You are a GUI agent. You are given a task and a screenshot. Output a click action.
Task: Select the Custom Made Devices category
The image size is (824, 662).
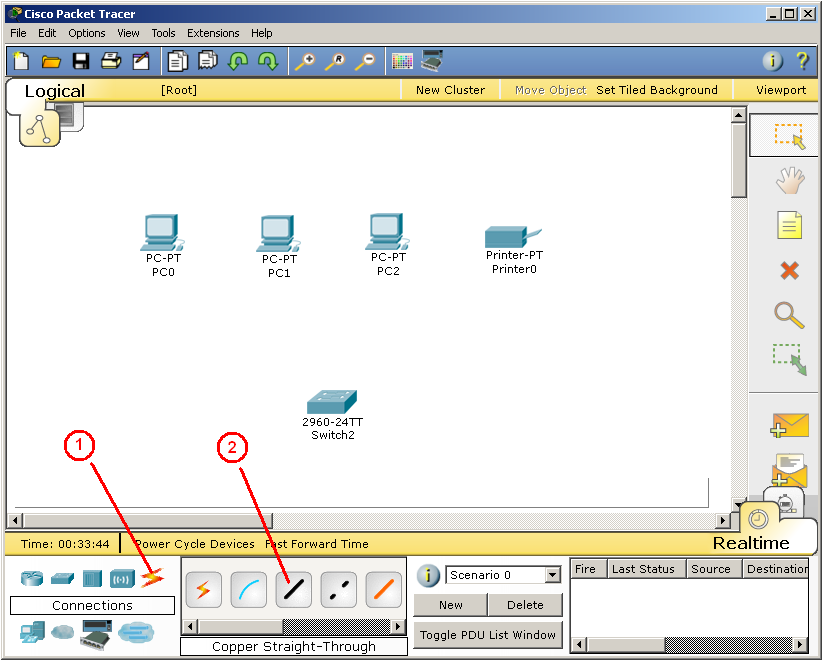96,633
